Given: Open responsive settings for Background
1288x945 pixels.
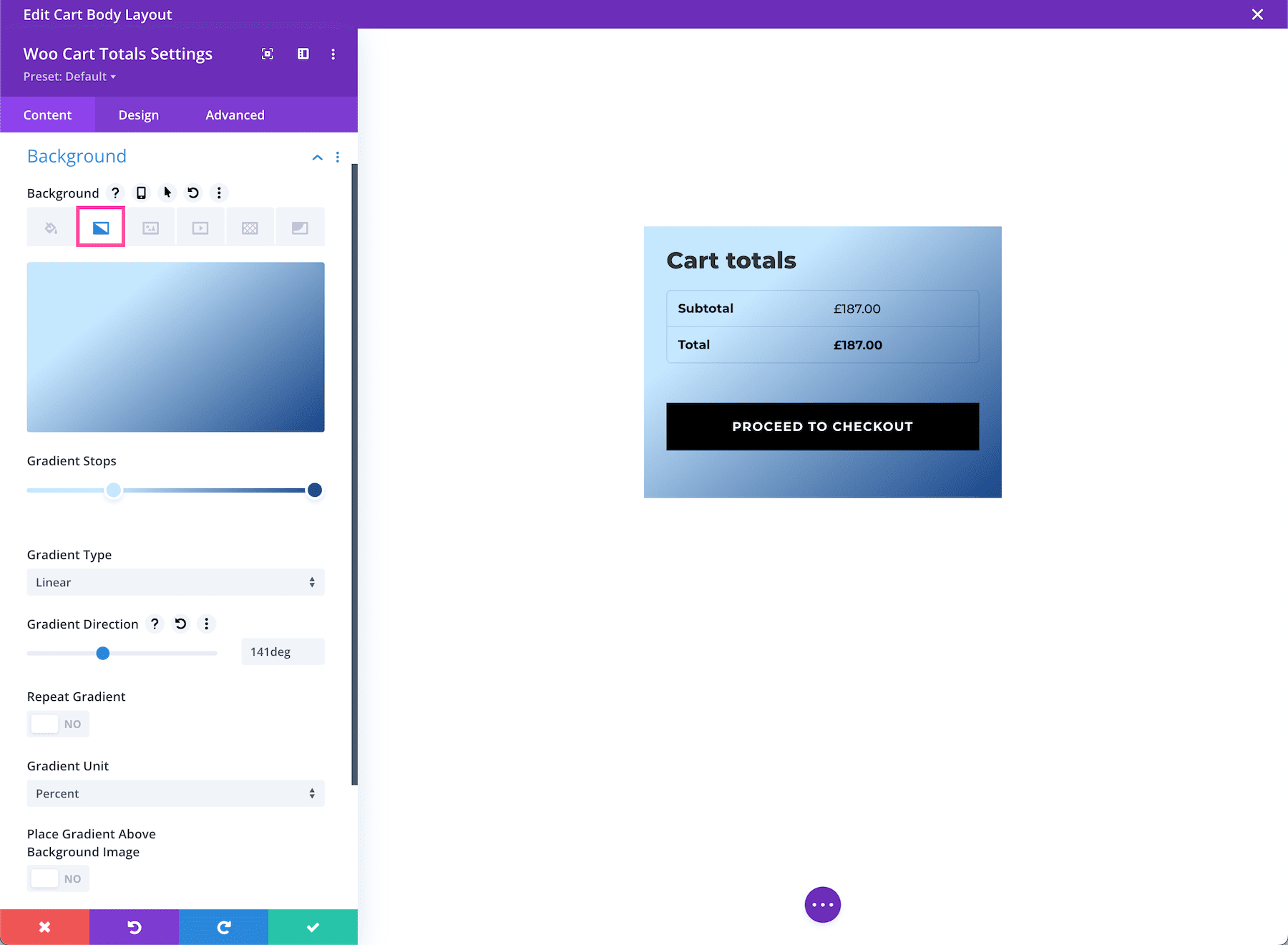Looking at the screenshot, I should (x=141, y=193).
